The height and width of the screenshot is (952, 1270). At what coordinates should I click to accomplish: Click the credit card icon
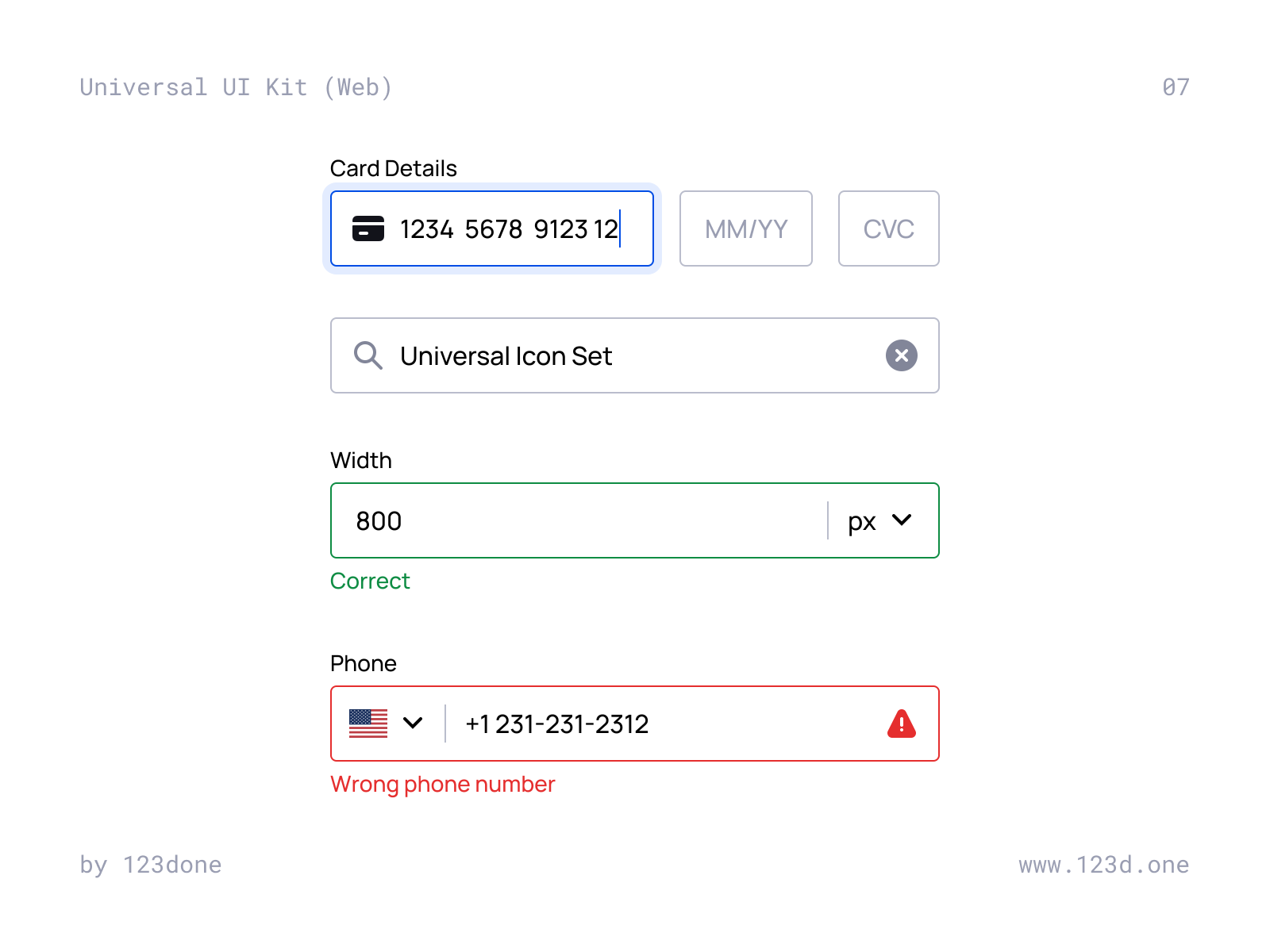pyautogui.click(x=368, y=228)
